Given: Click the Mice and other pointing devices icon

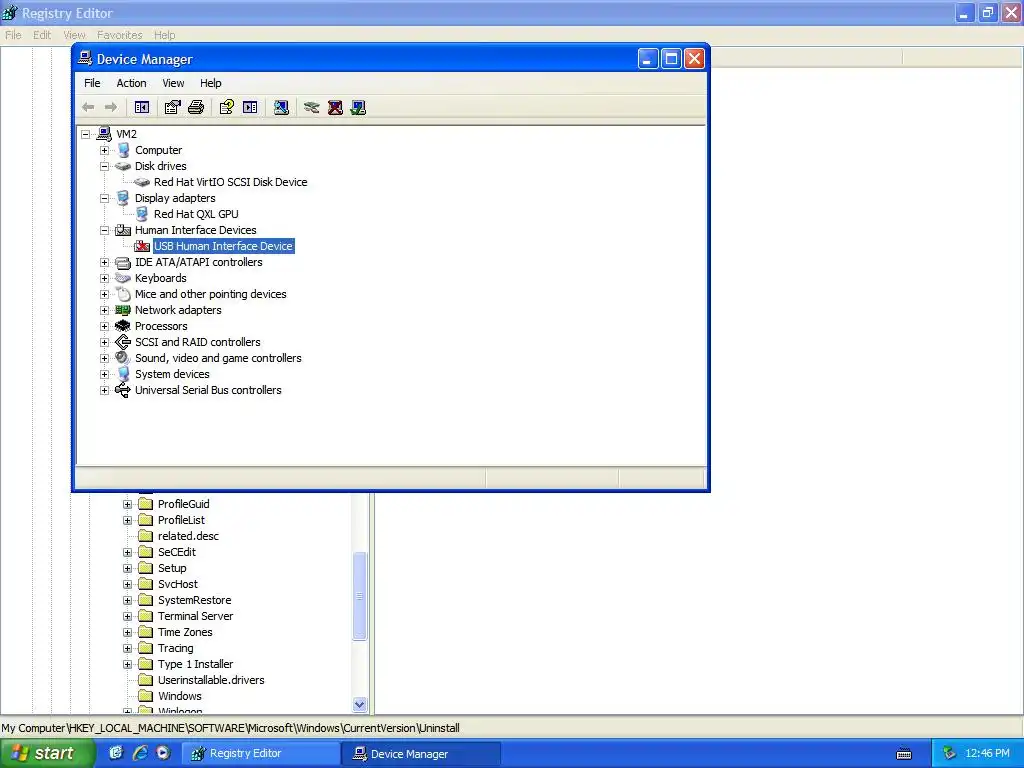Looking at the screenshot, I should 123,294.
